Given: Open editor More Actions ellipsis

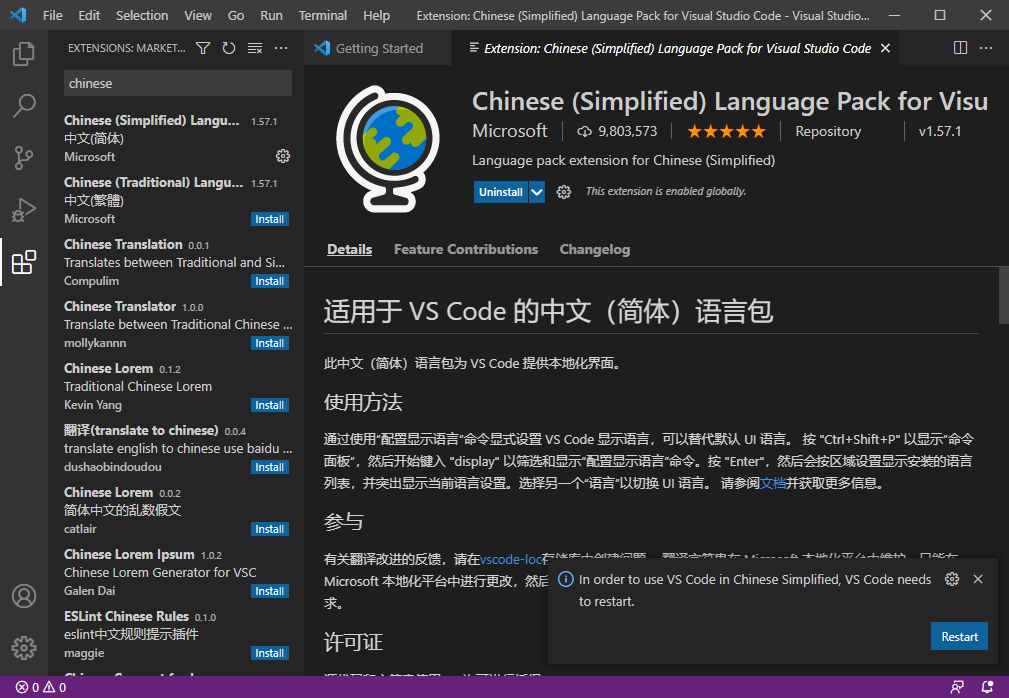Looking at the screenshot, I should coord(986,48).
